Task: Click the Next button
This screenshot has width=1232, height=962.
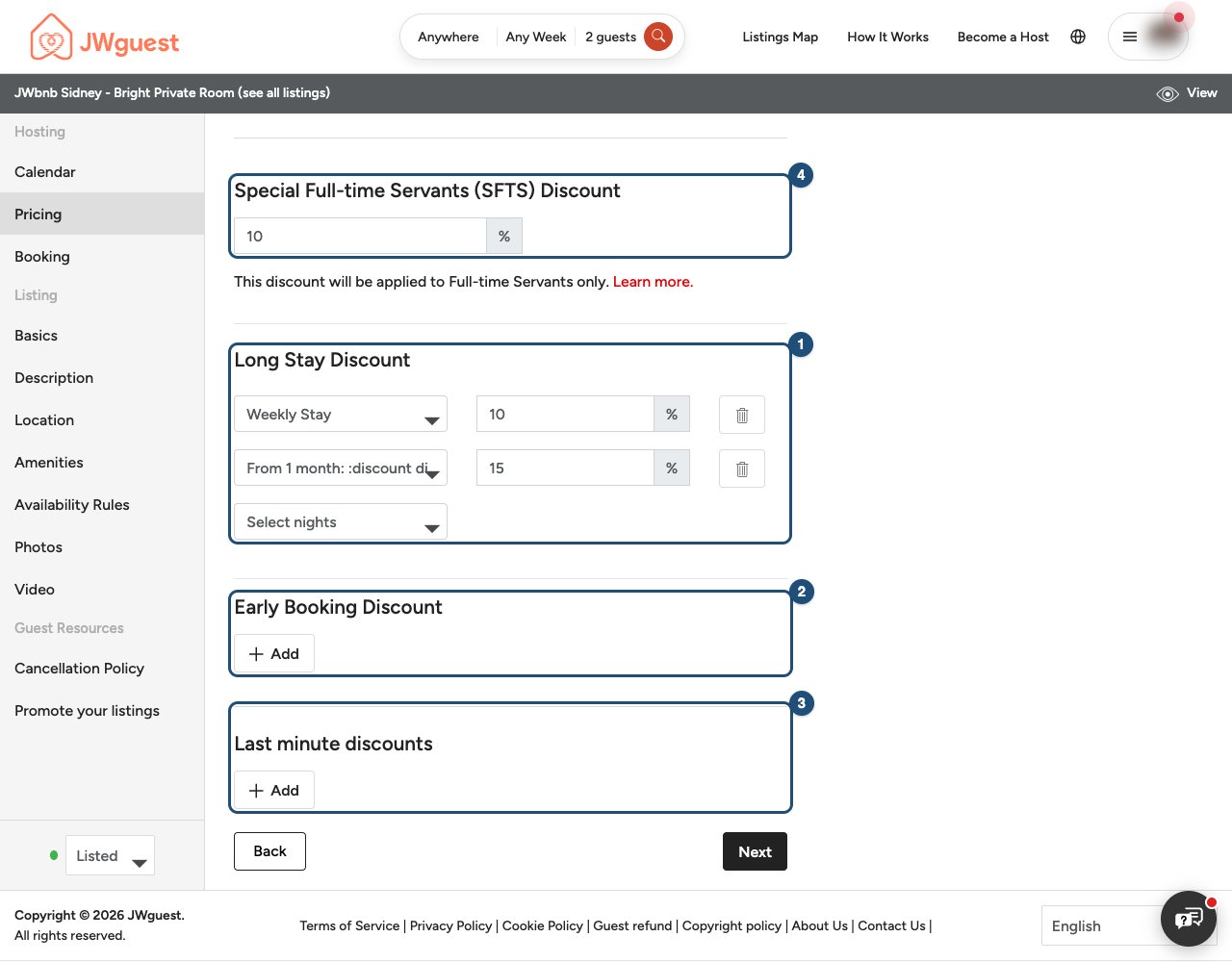Action: pyautogui.click(x=755, y=851)
